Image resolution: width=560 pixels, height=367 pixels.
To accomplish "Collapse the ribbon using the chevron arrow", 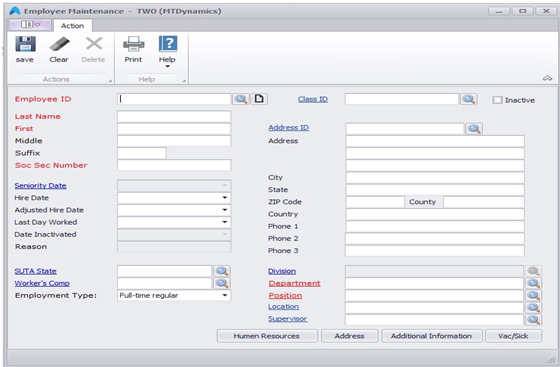I will point(547,78).
